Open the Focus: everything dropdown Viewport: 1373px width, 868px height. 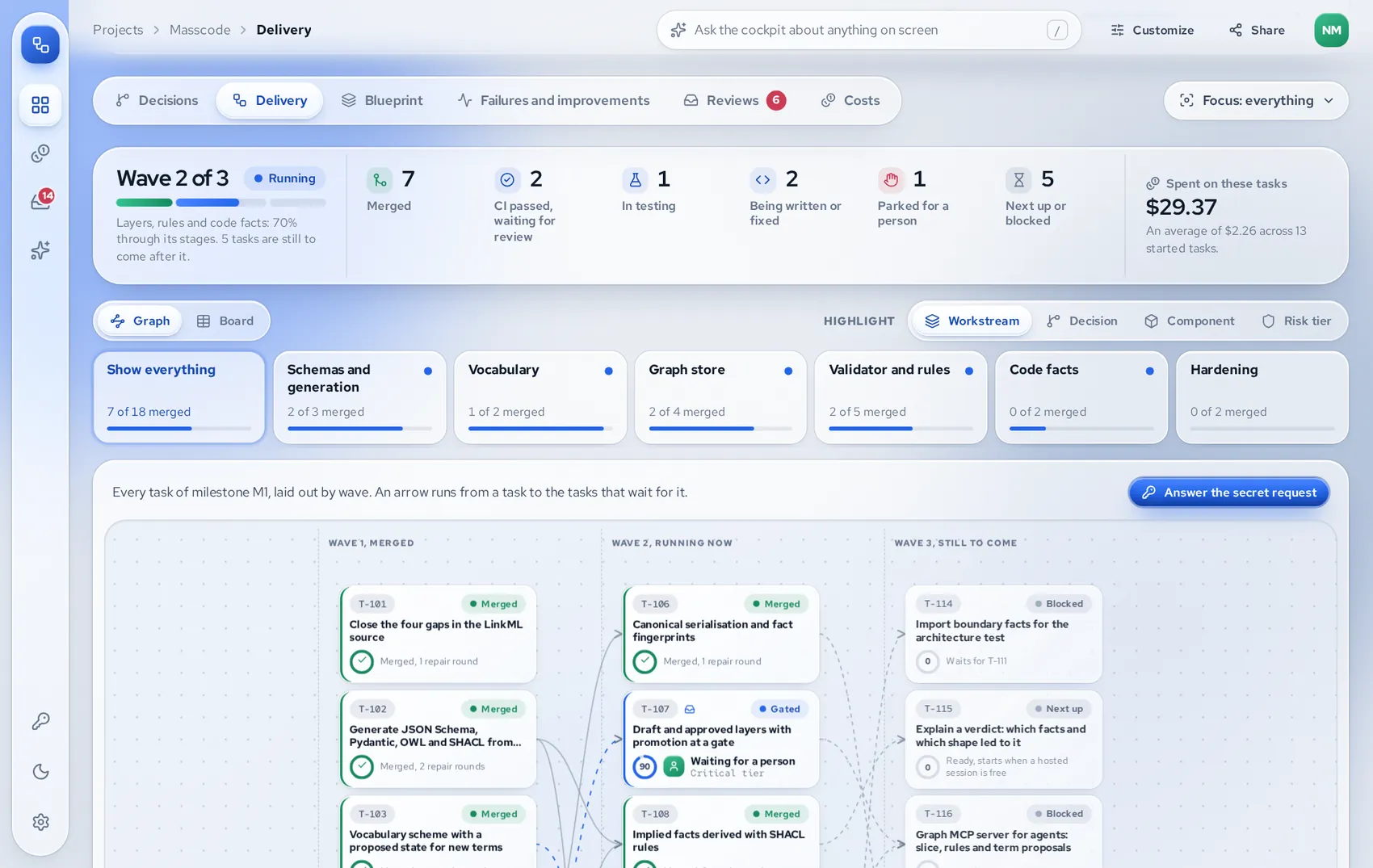pos(1256,100)
